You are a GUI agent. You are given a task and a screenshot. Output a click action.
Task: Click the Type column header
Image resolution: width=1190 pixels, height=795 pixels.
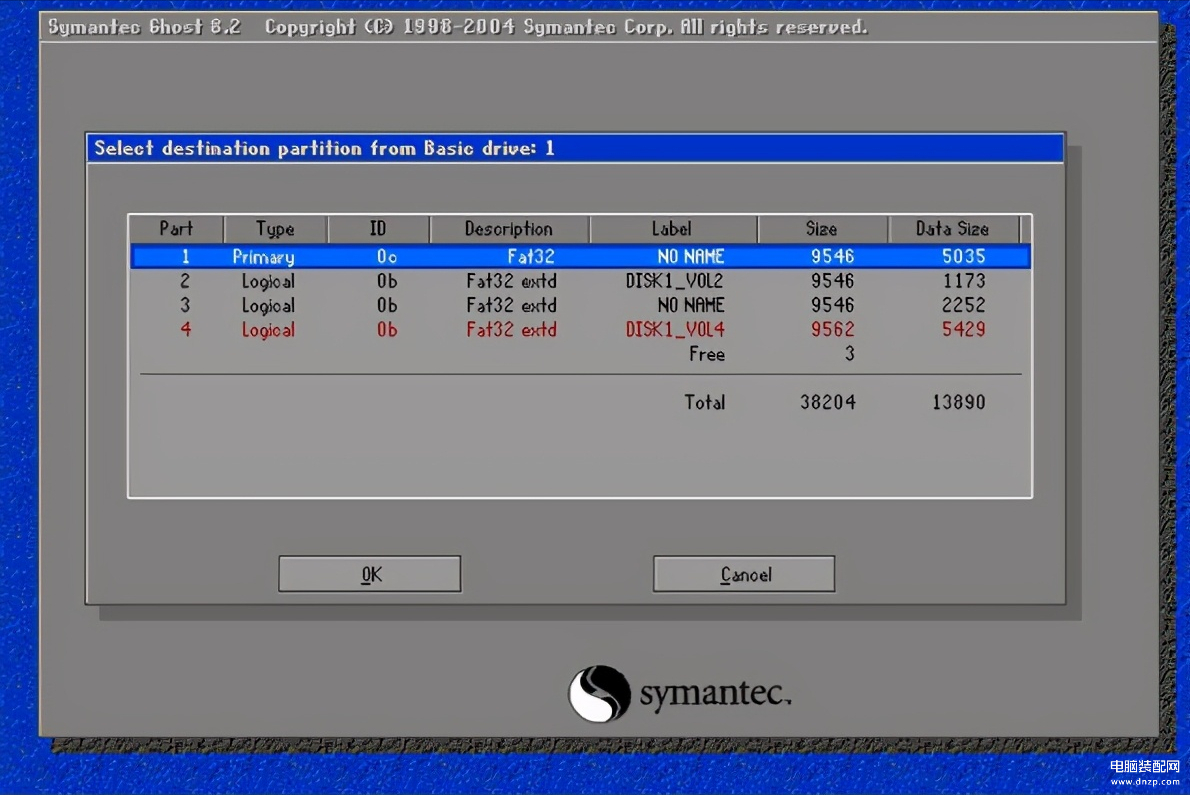point(275,229)
